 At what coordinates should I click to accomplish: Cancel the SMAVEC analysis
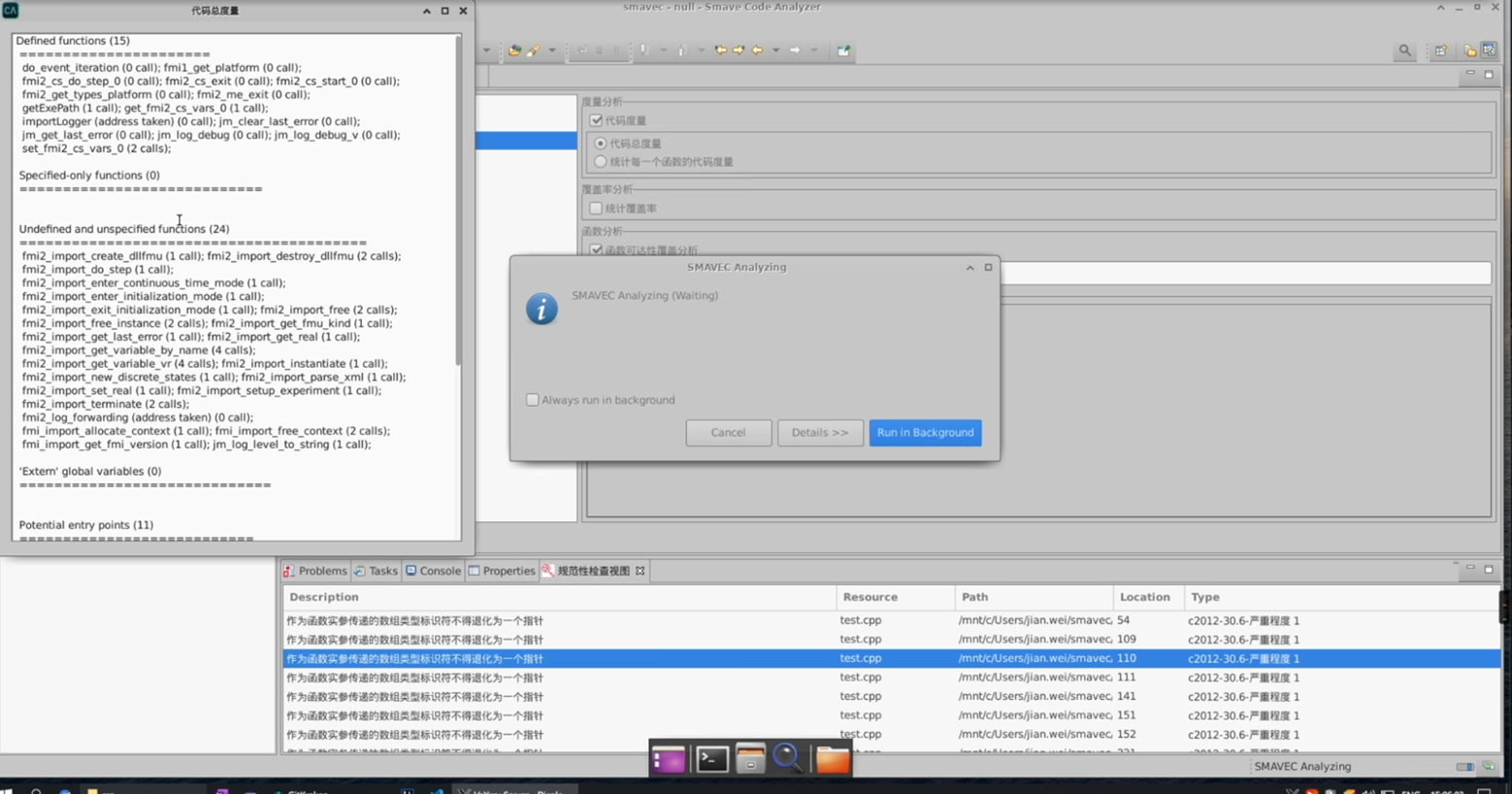pos(728,433)
